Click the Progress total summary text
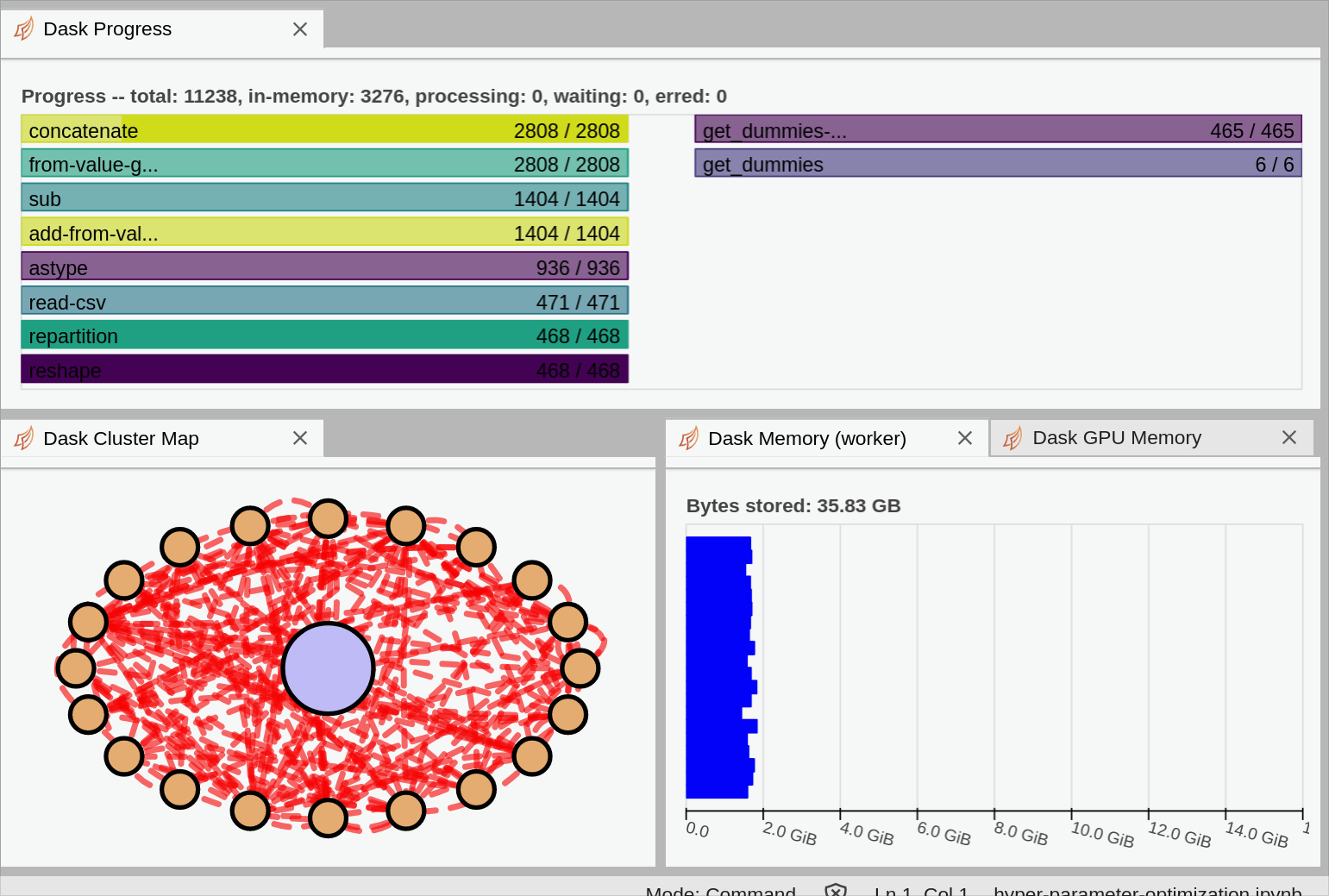 pyautogui.click(x=373, y=96)
